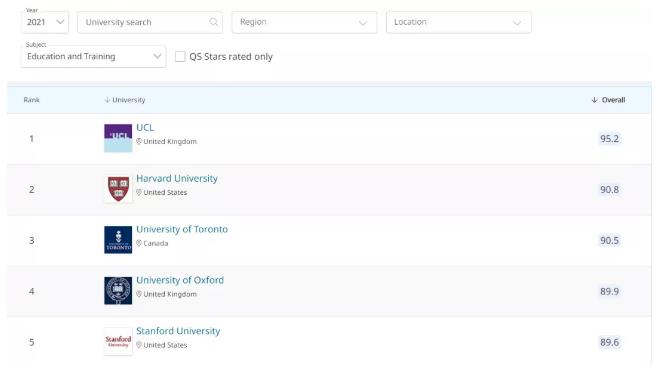Open the UCL university link
This screenshot has height=374, width=658.
click(x=145, y=128)
